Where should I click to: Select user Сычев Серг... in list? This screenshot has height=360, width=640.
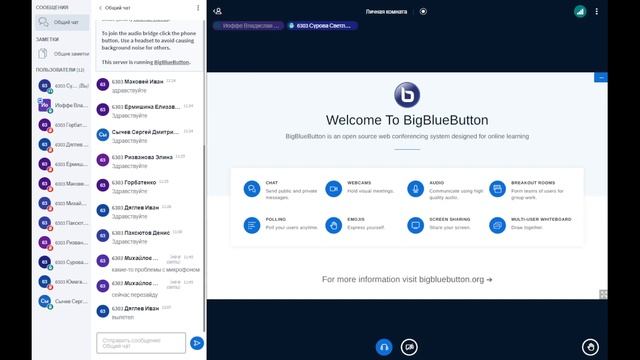63,301
